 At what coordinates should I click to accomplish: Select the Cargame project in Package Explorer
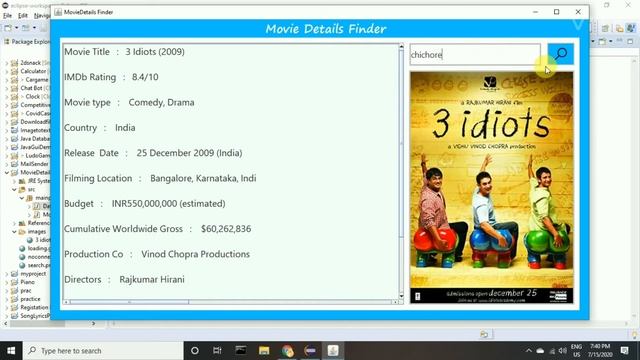click(36, 80)
